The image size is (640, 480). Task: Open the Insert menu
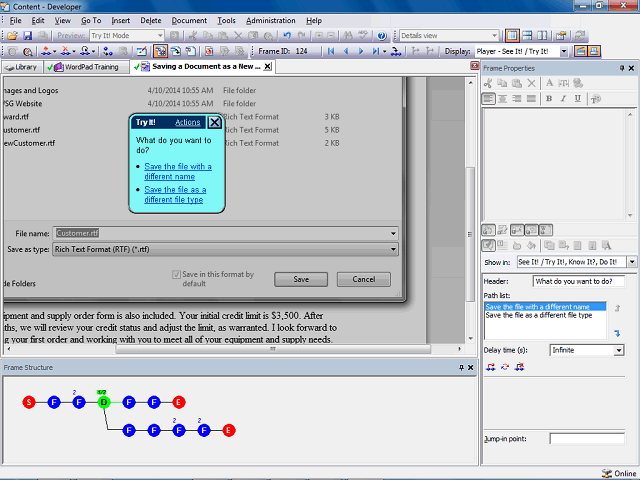[120, 20]
